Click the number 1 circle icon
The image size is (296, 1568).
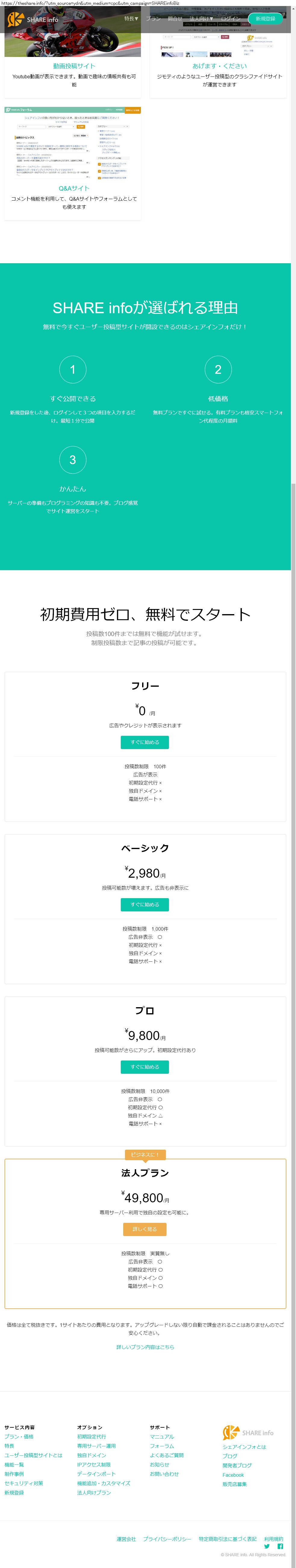73,370
